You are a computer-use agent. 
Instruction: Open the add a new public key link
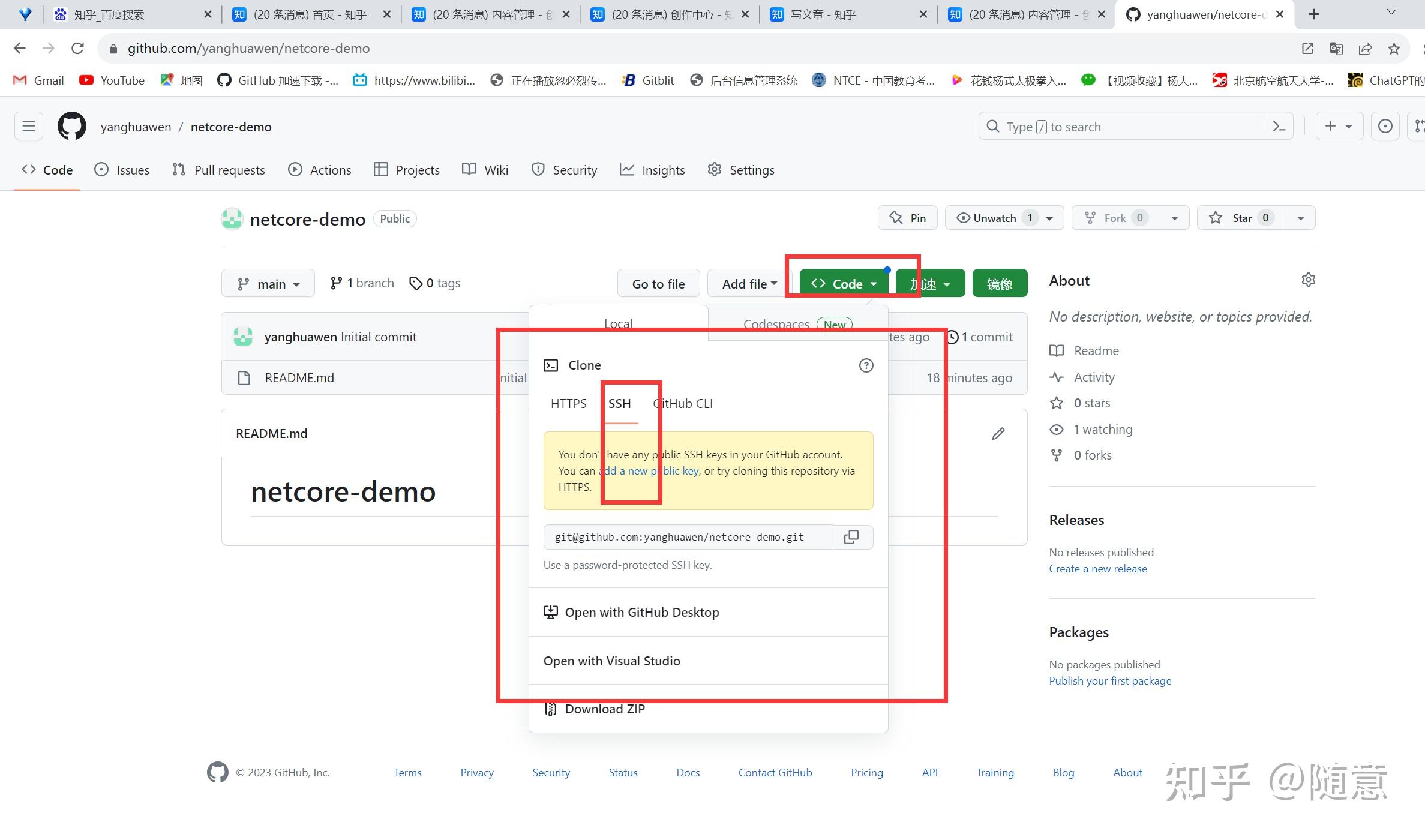[648, 470]
